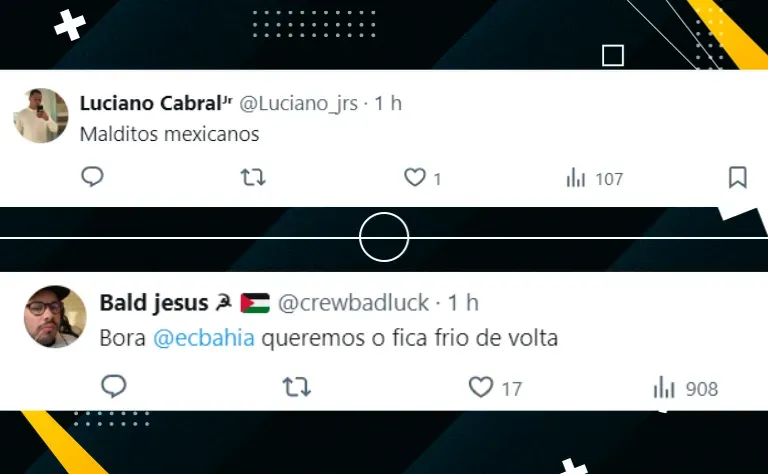Retweet the "Malditos mexicanos" post
The image size is (768, 474).
(253, 177)
